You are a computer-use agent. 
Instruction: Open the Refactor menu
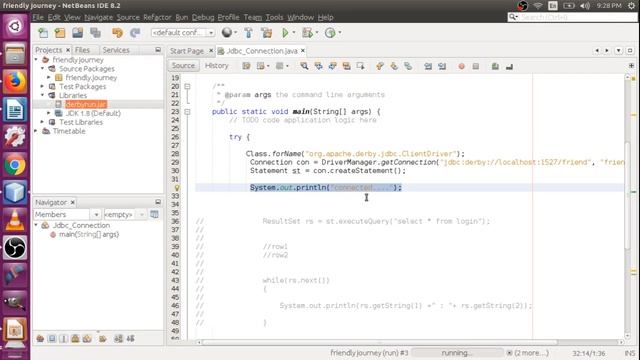point(157,17)
